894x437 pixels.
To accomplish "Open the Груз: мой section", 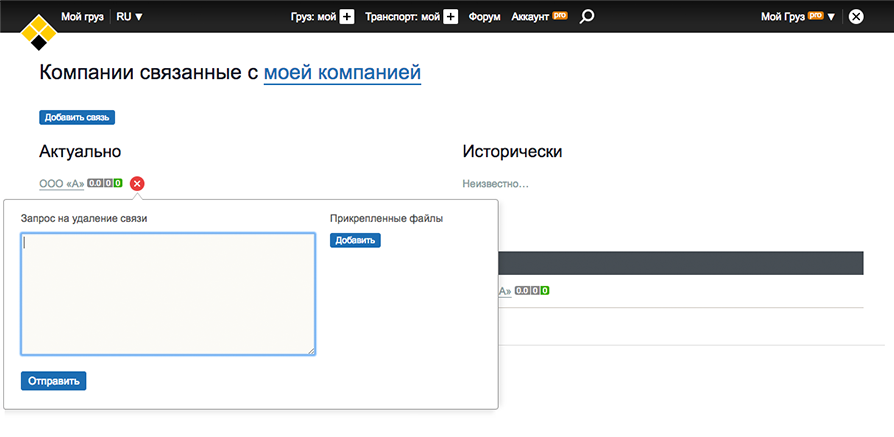I will (x=312, y=16).
